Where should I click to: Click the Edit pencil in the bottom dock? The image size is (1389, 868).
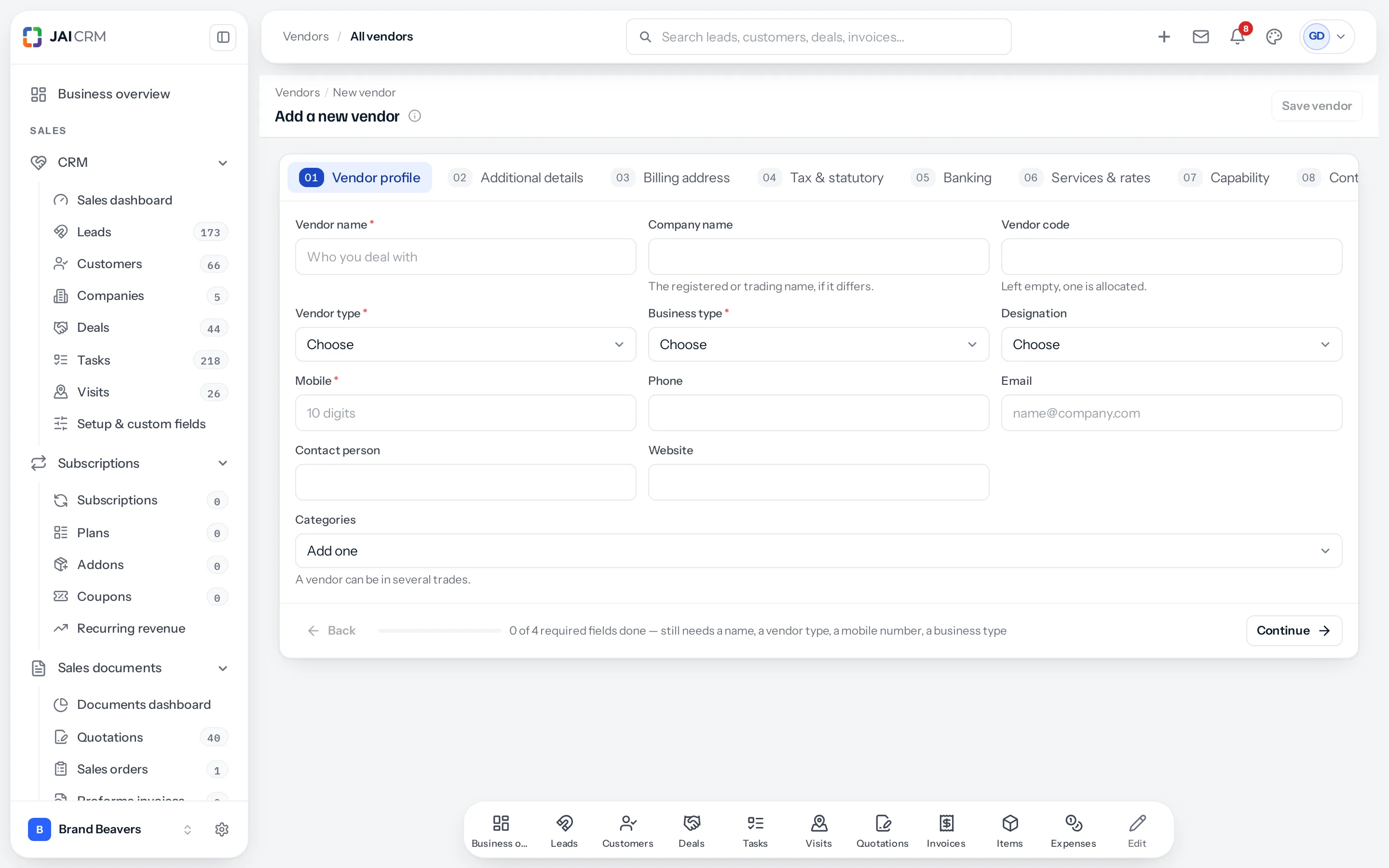pyautogui.click(x=1136, y=830)
